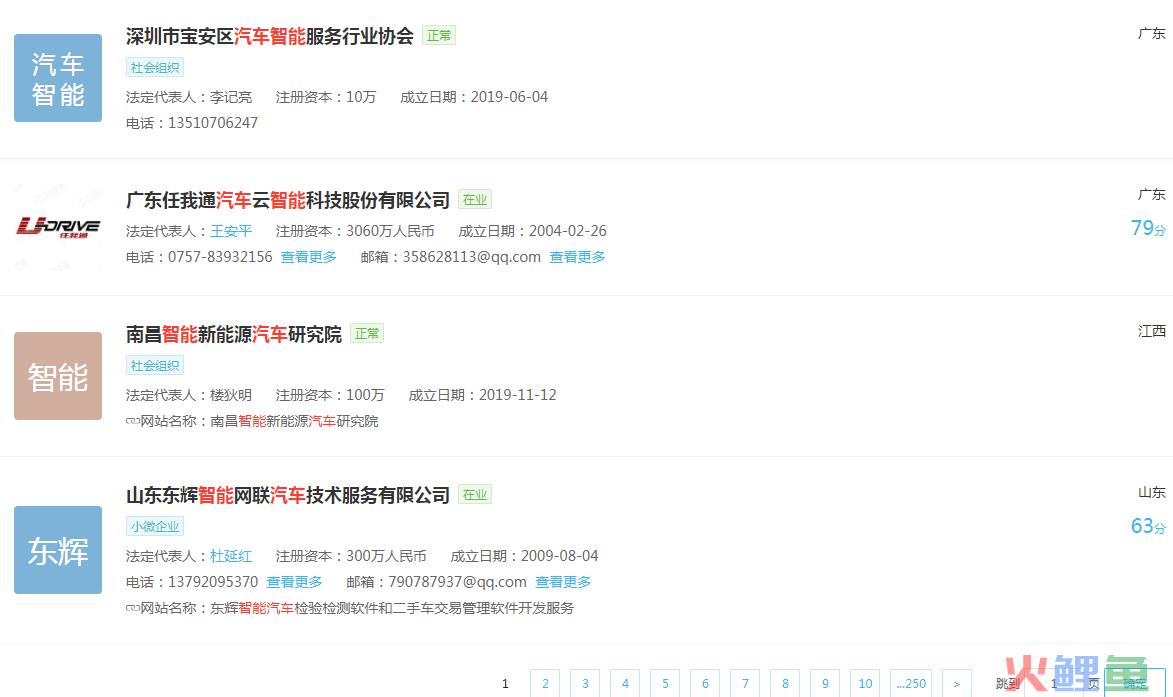Open the 汽车智能 blue logo tile

point(58,78)
